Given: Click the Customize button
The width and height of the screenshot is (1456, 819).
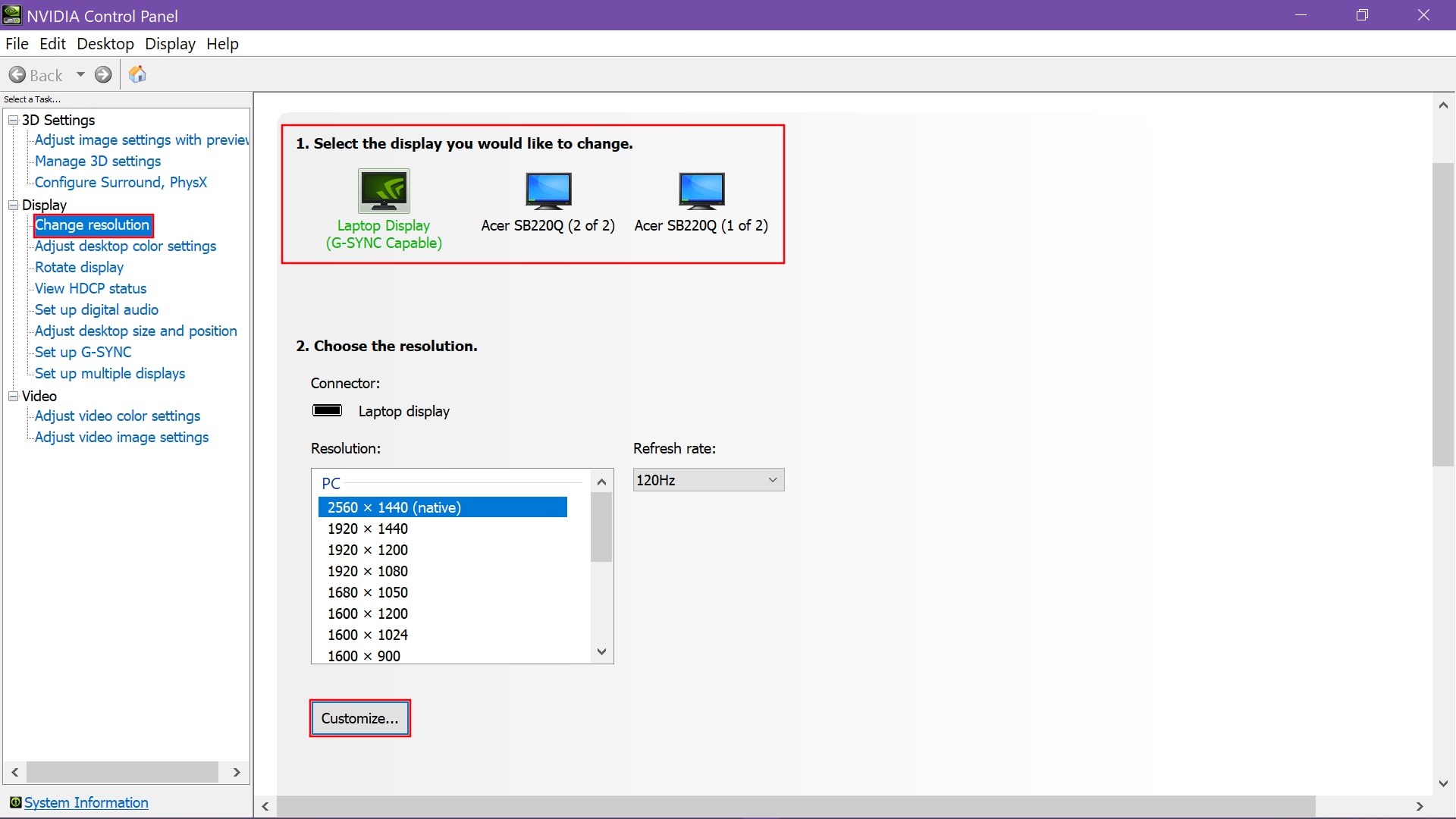Looking at the screenshot, I should (x=359, y=718).
